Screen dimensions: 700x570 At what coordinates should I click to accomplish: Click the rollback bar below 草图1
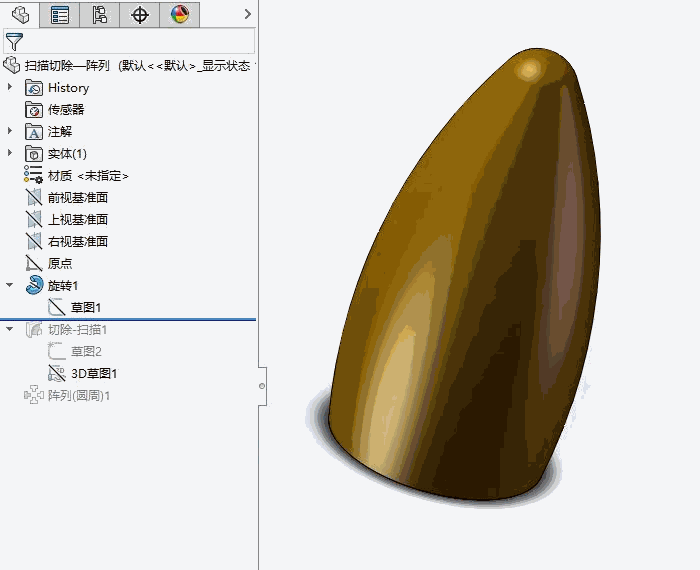coord(128,320)
